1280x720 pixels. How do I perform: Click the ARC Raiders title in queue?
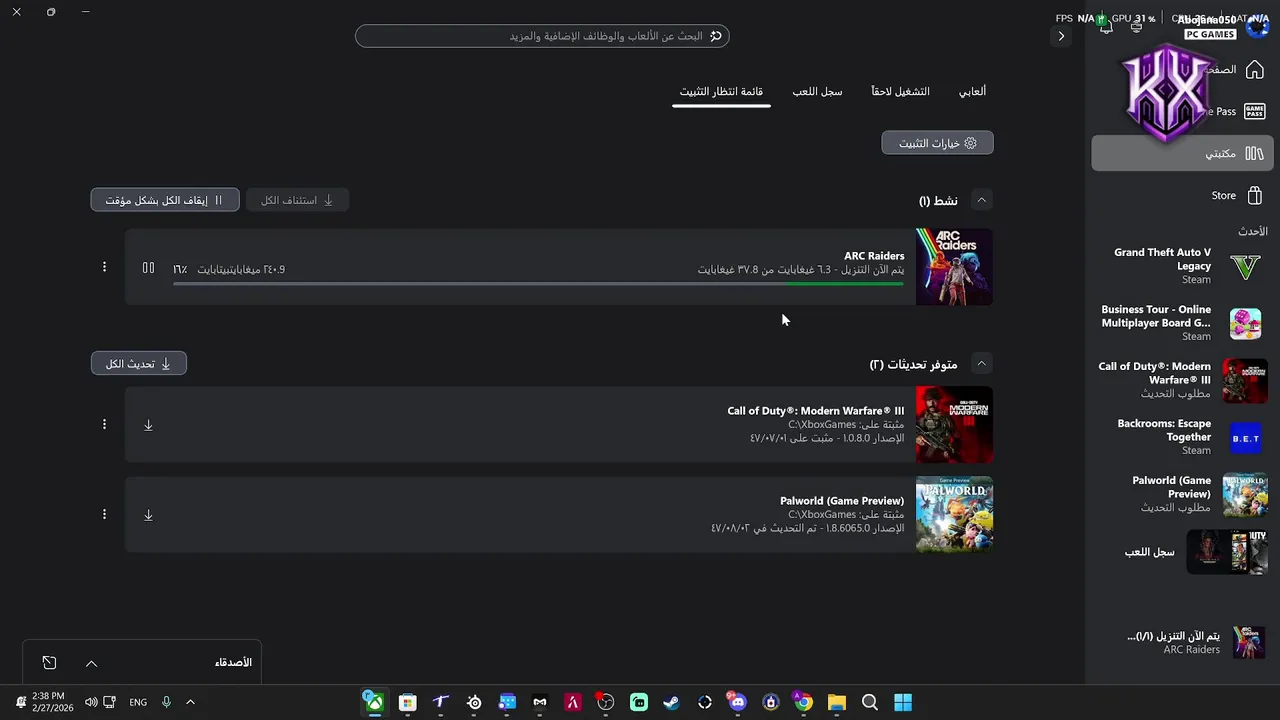click(874, 256)
